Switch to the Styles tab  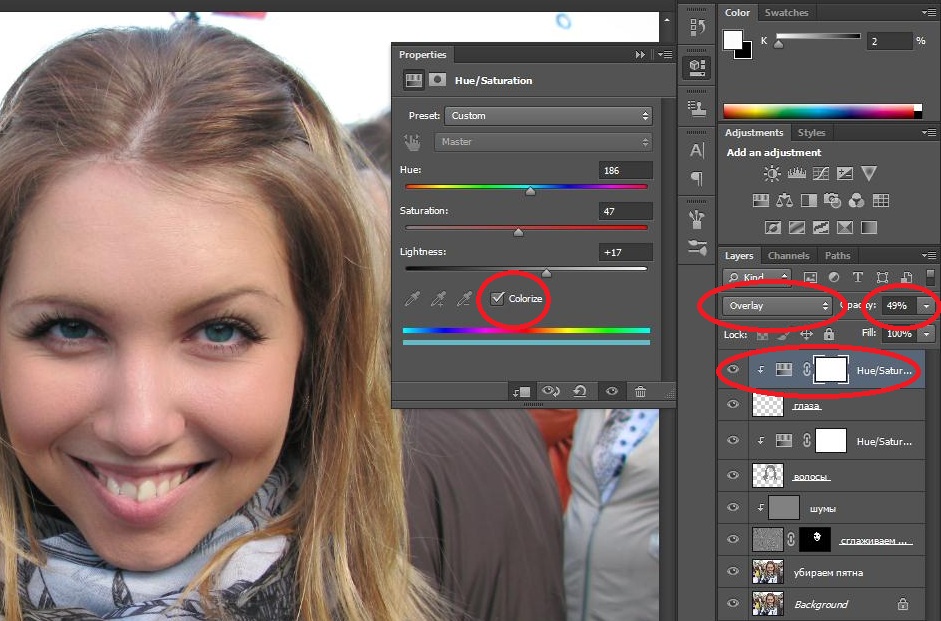point(811,133)
